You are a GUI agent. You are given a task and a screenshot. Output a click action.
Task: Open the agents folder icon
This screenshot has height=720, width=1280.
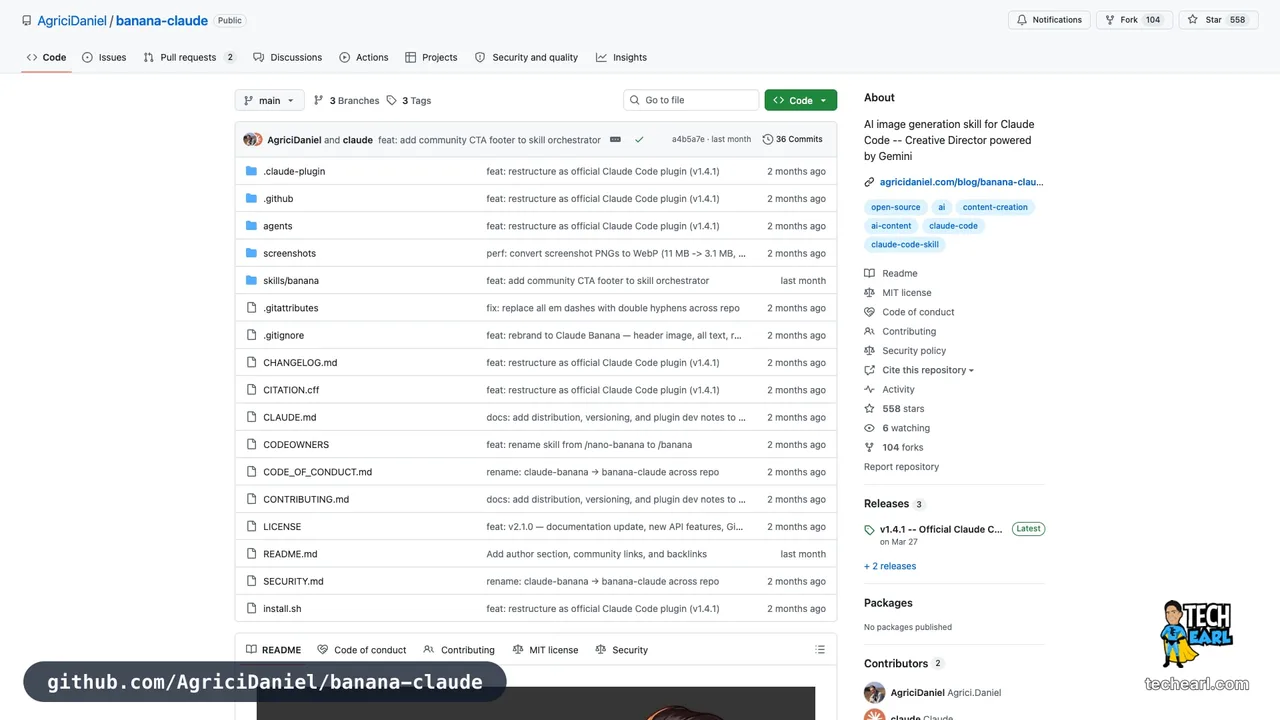click(251, 226)
